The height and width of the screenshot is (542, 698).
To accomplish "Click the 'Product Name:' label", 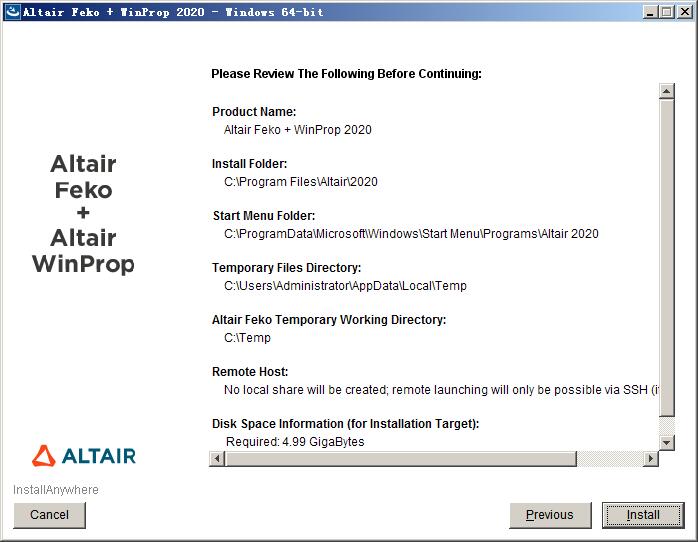I will pos(254,112).
